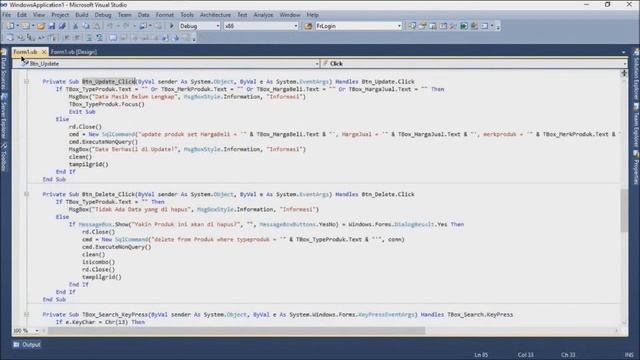Open the Project menu
The image size is (640, 360).
click(x=60, y=15)
